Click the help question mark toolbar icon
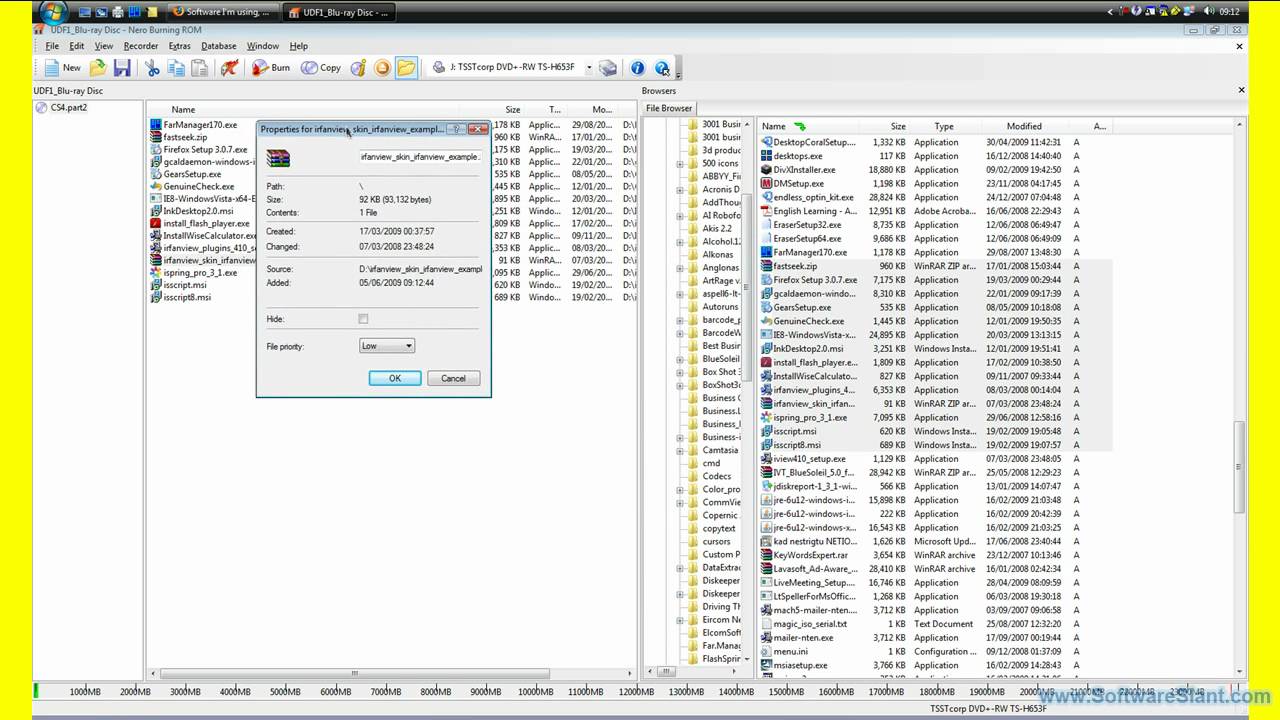The height and width of the screenshot is (720, 1280). click(x=662, y=68)
